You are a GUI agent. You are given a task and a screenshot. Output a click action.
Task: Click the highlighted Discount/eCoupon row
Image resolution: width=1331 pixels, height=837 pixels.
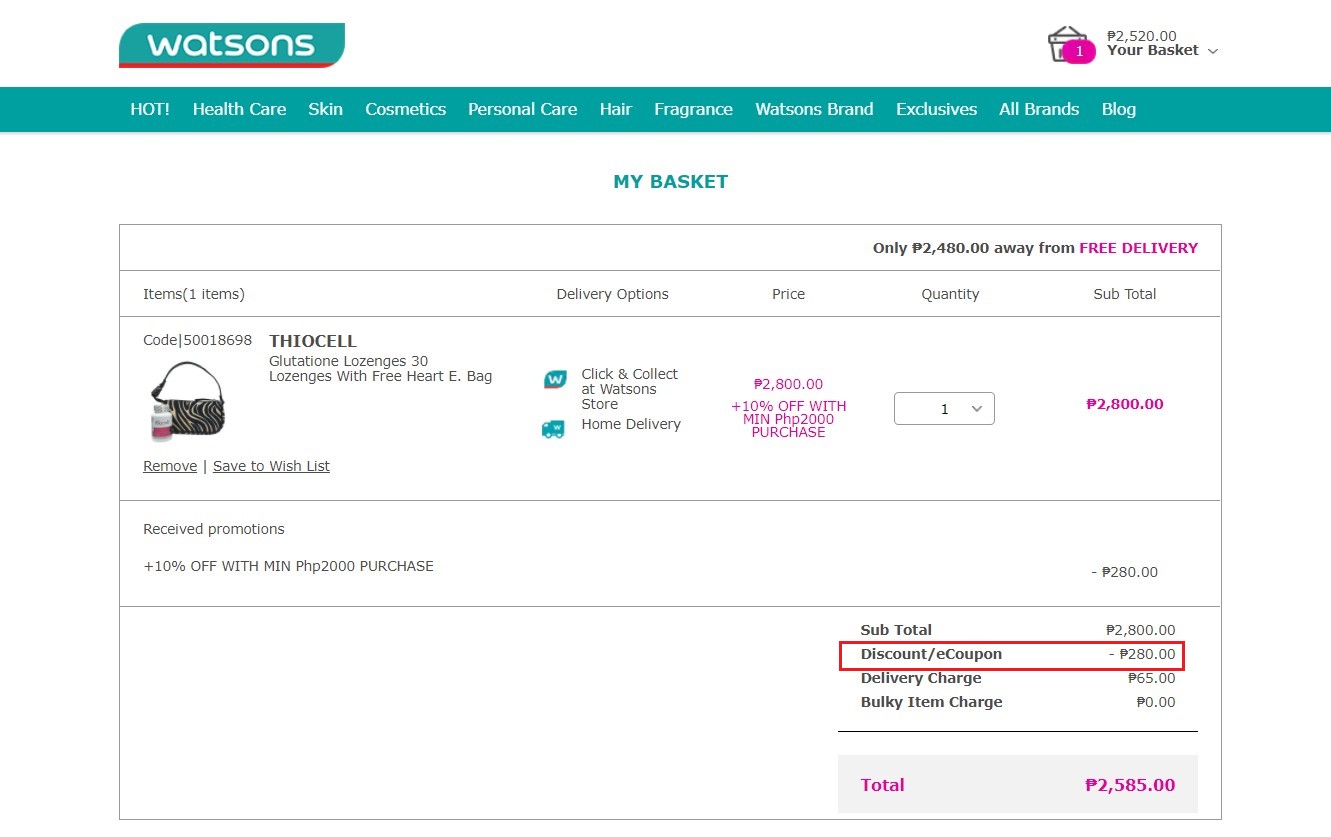(1012, 654)
